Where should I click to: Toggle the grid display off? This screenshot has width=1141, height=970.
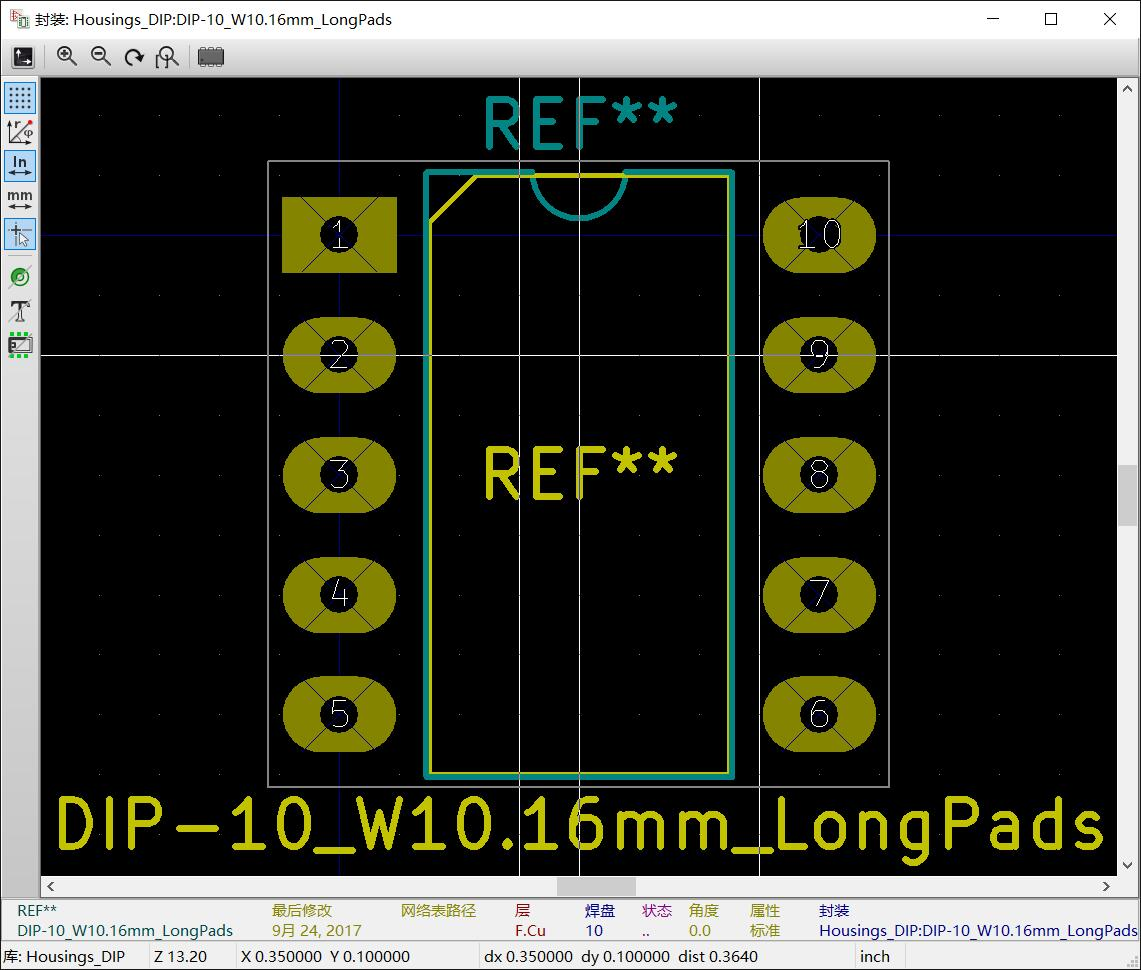(20, 98)
